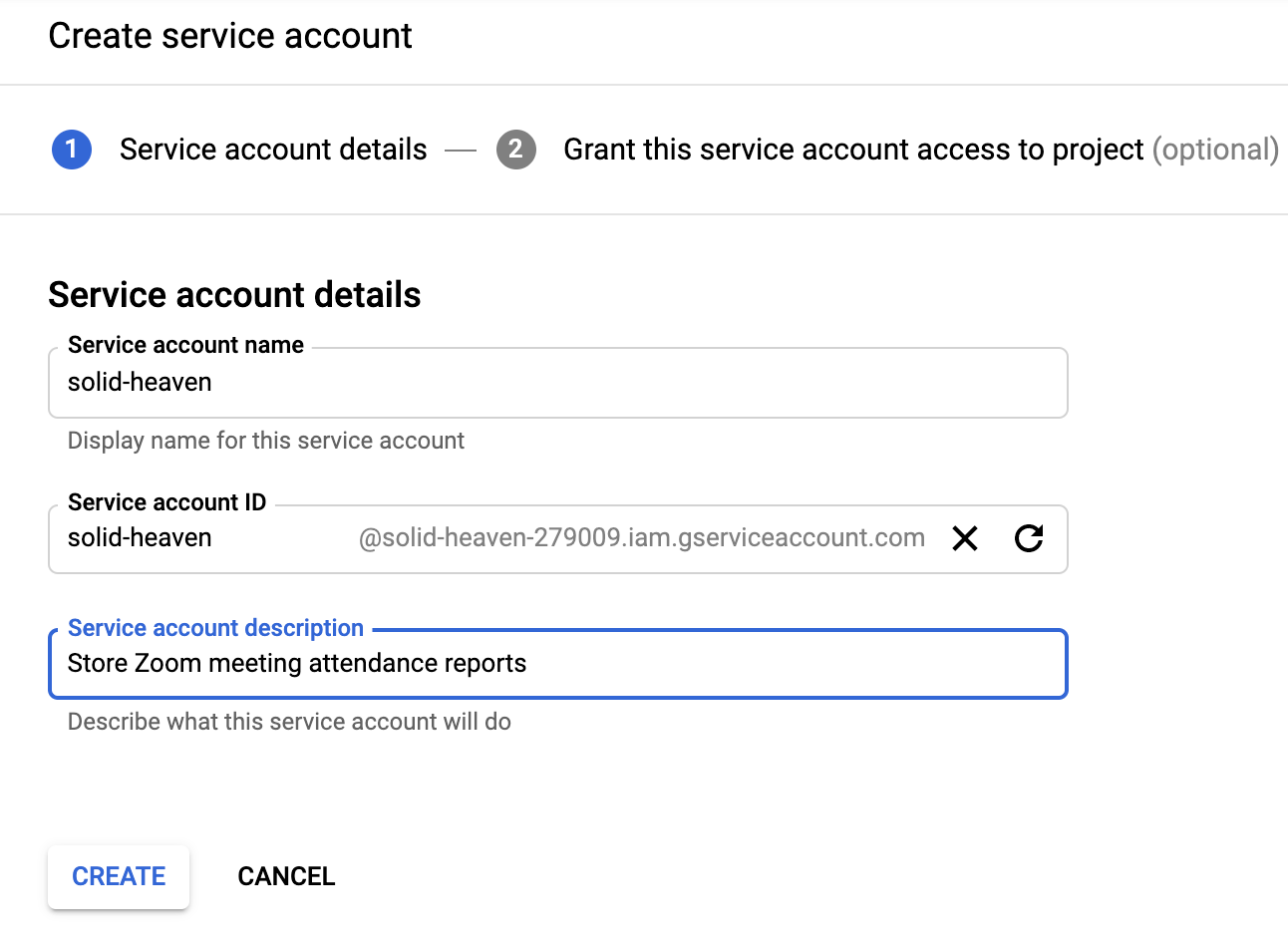
Task: Click the 'Service account name' floating label
Action: (x=185, y=345)
